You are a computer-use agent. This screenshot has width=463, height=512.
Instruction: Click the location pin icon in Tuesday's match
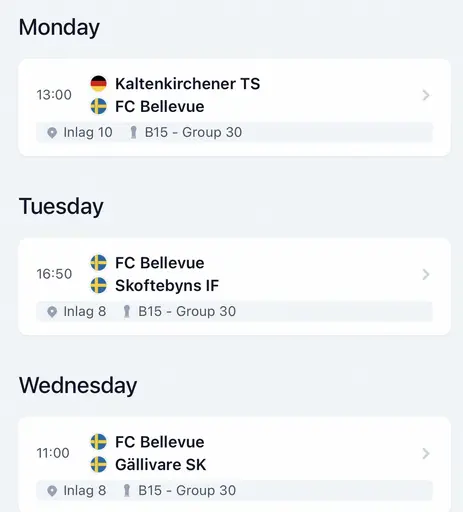point(52,312)
